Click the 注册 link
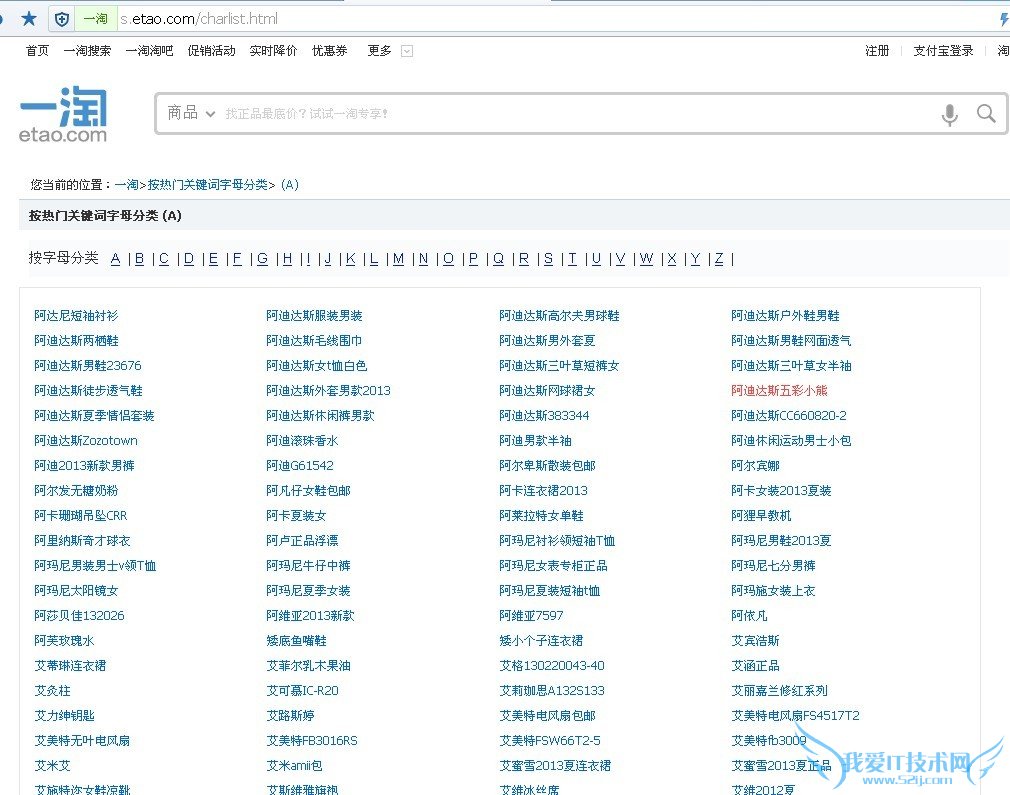Viewport: 1010px width, 795px height. 877,50
